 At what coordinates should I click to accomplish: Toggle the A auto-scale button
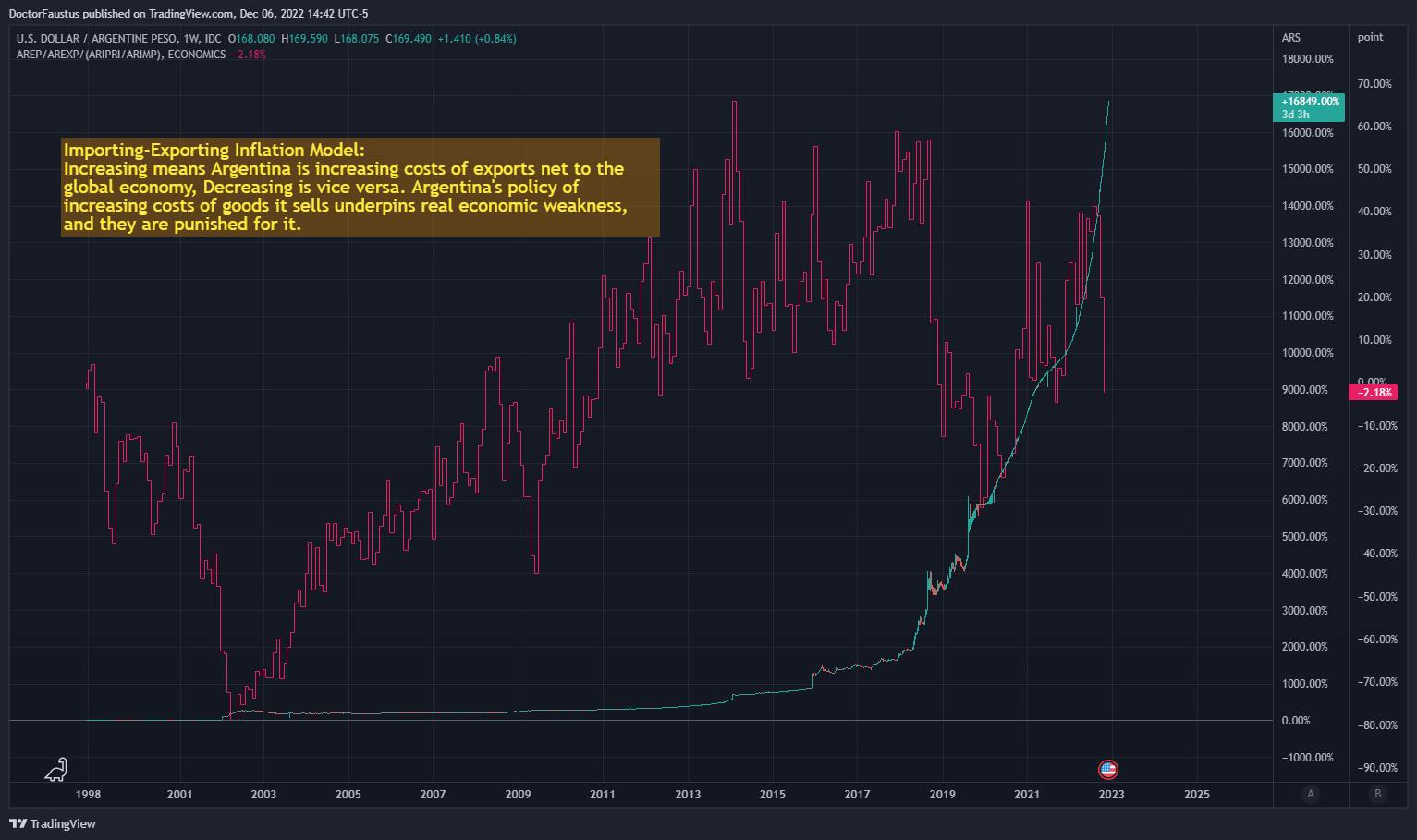click(1310, 794)
